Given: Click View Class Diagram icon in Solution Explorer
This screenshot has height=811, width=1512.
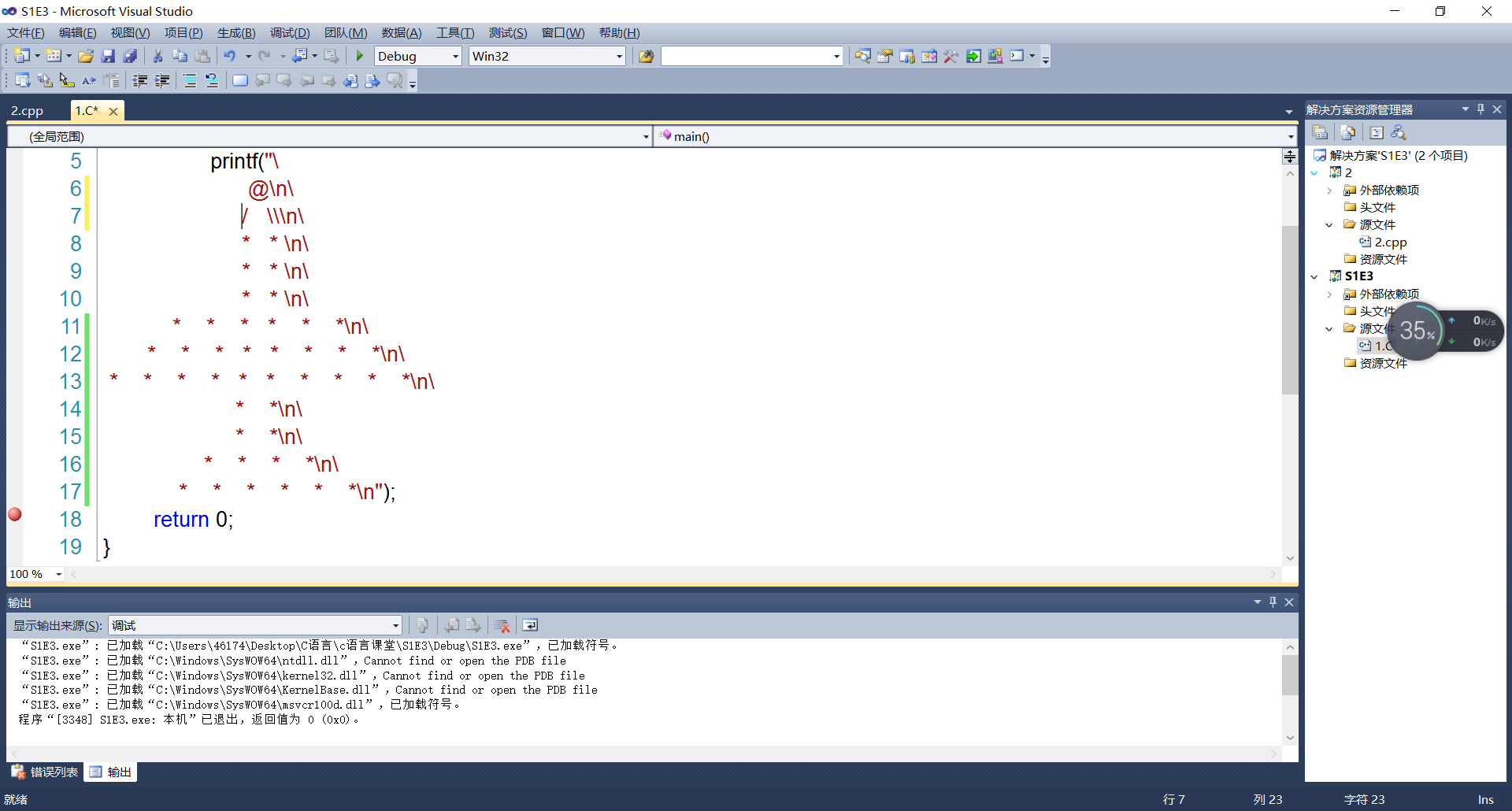Looking at the screenshot, I should coord(1399,133).
